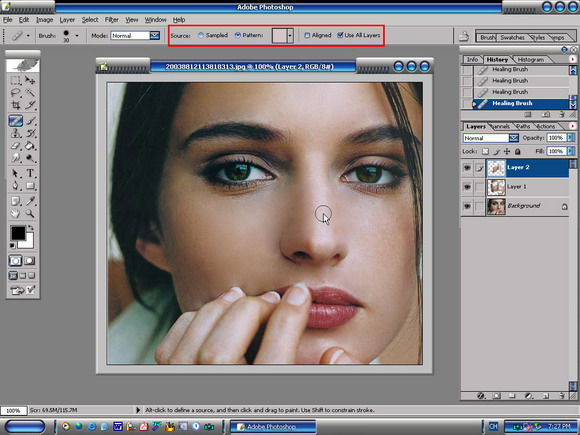
Task: Select the Clone Stamp tool
Action: click(16, 133)
